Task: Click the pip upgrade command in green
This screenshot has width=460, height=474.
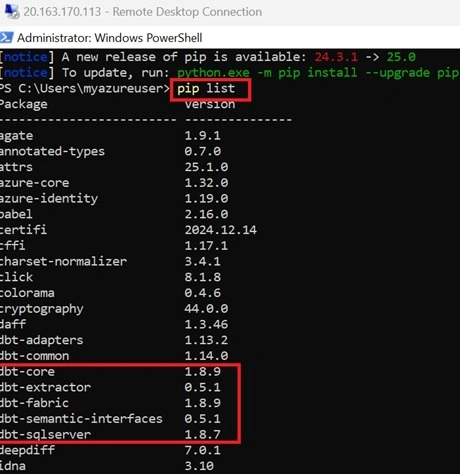Action: pyautogui.click(x=318, y=73)
